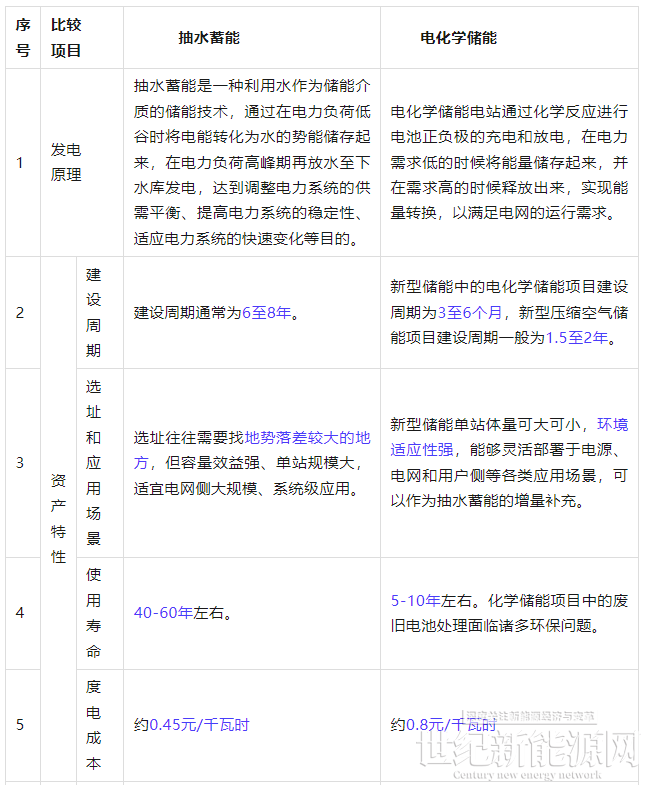Click the blue text '环境适应性强'
Image resolution: width=647 pixels, height=785 pixels.
coord(509,437)
